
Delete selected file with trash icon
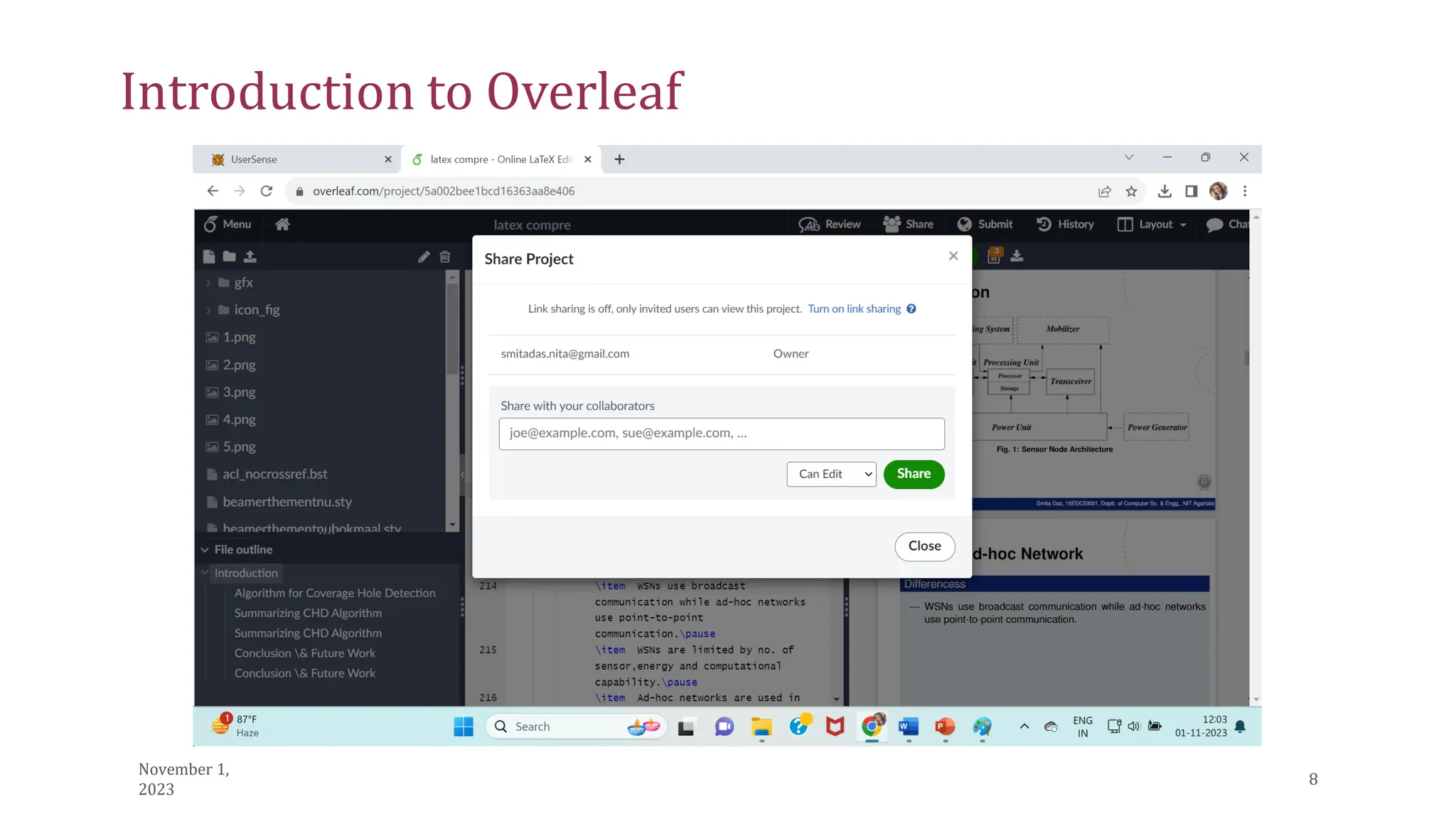(x=445, y=257)
